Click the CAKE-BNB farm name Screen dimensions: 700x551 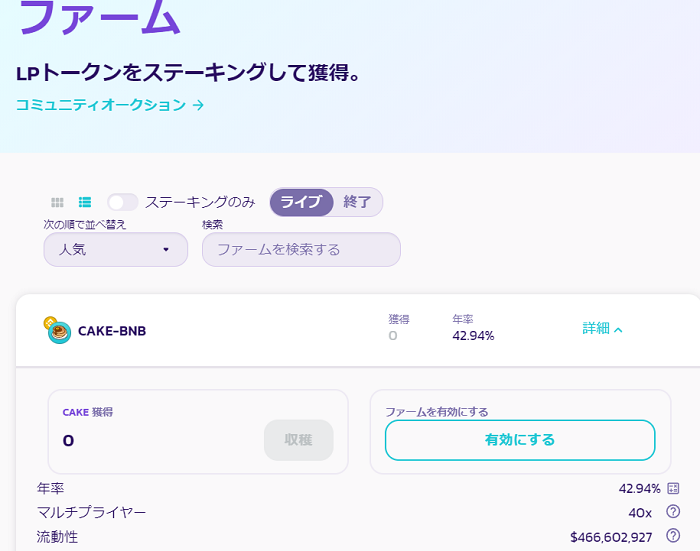tap(112, 331)
